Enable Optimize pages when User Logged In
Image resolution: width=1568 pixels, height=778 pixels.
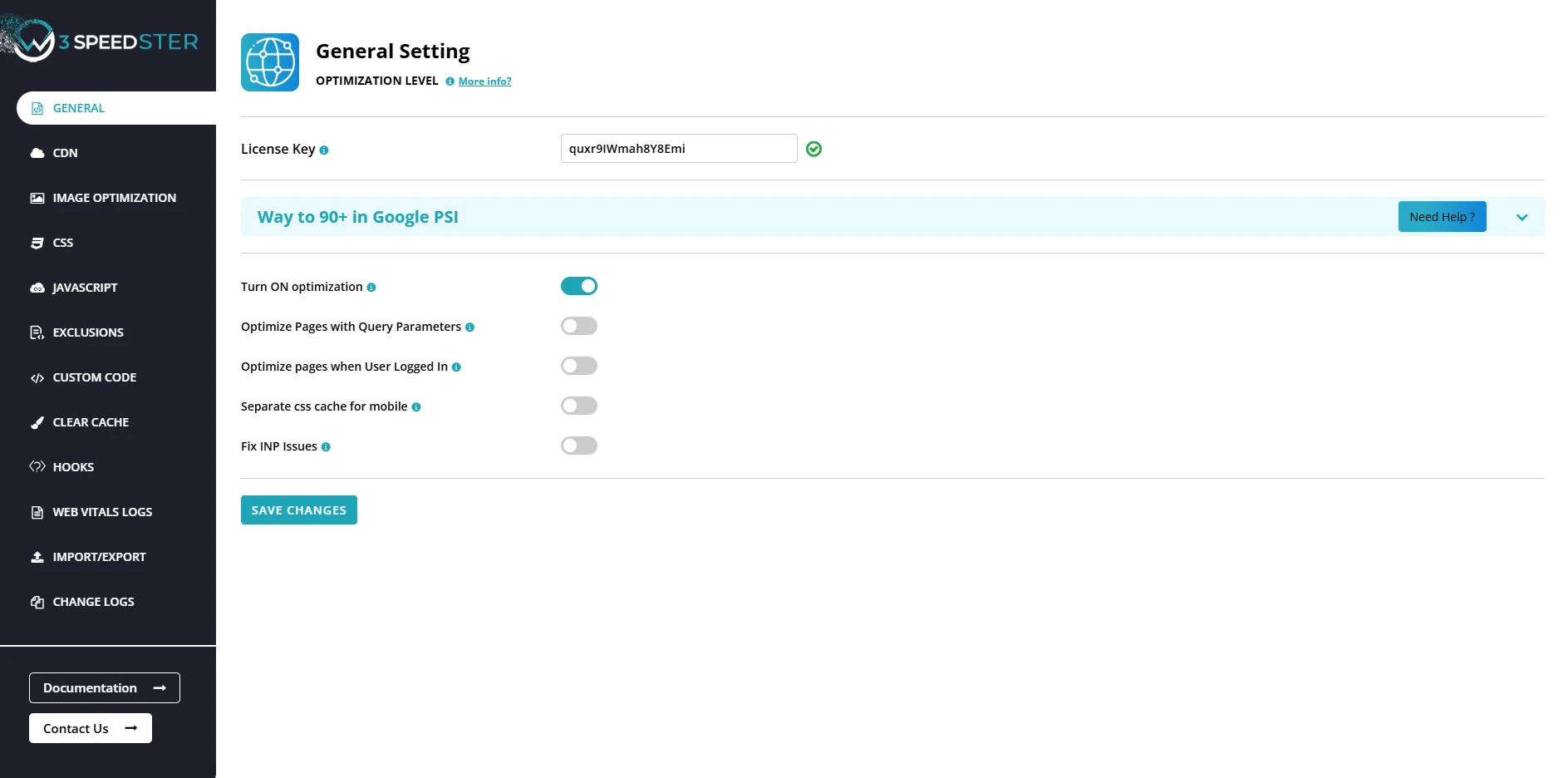point(578,366)
